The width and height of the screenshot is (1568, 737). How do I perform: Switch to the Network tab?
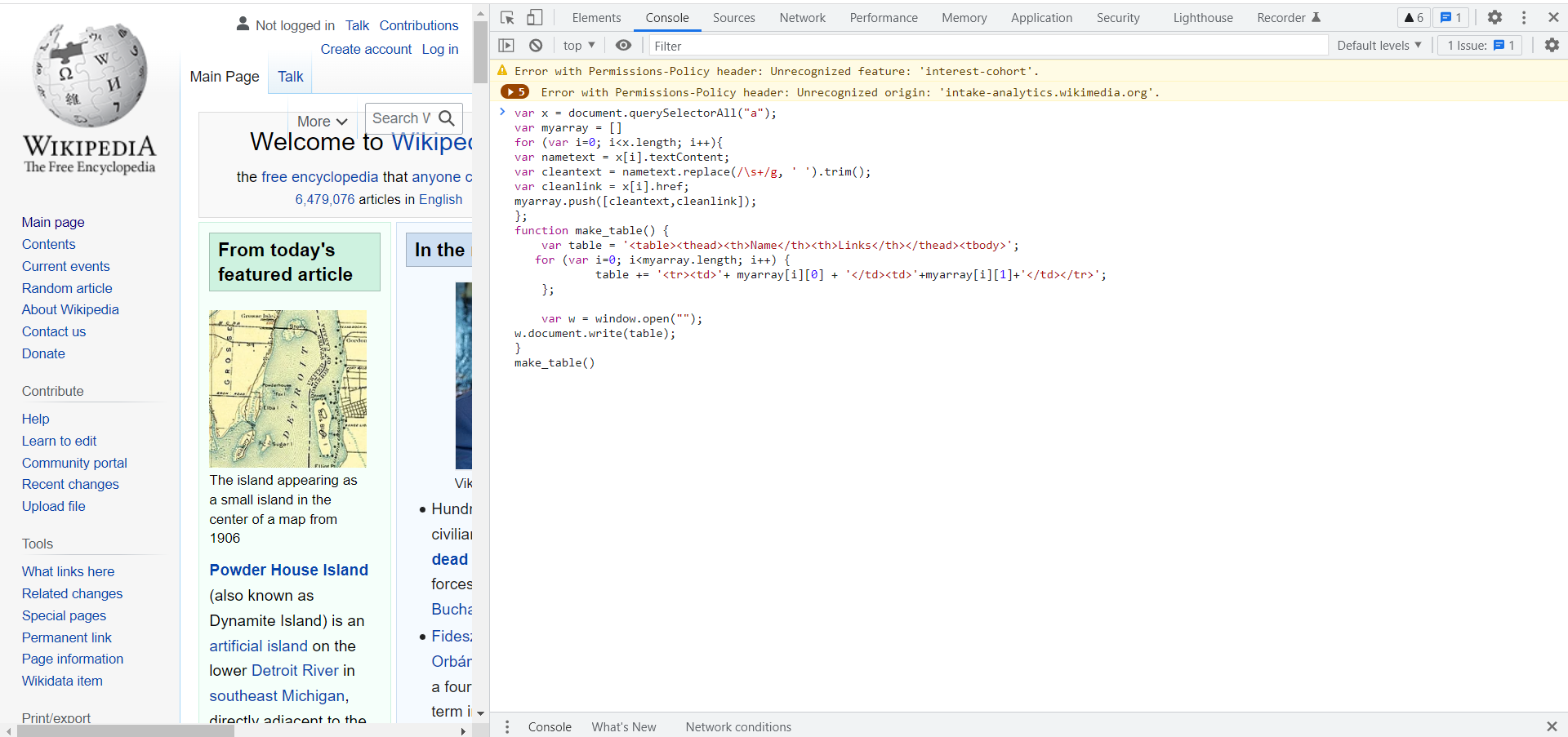coord(802,17)
